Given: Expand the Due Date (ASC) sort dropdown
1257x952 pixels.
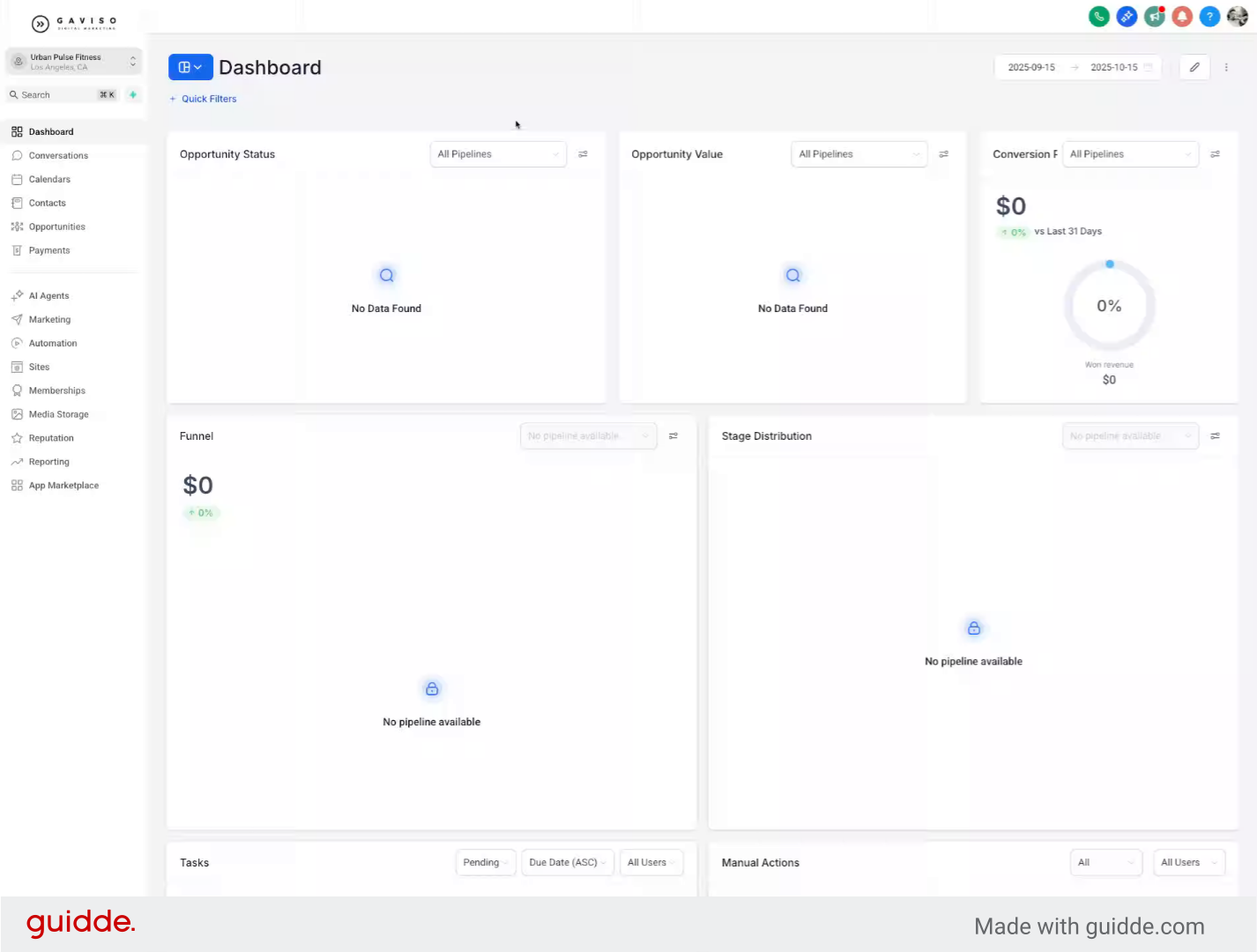Looking at the screenshot, I should click(567, 862).
